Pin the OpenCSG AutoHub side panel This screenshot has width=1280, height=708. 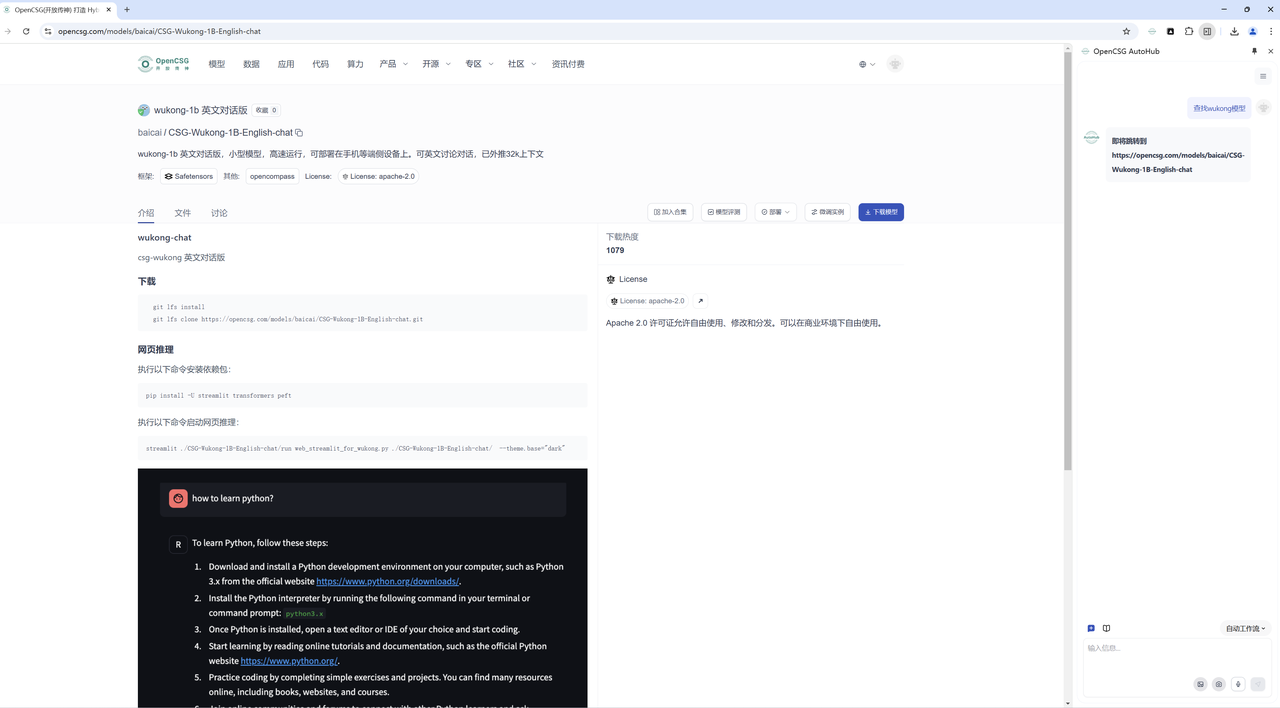(1254, 51)
